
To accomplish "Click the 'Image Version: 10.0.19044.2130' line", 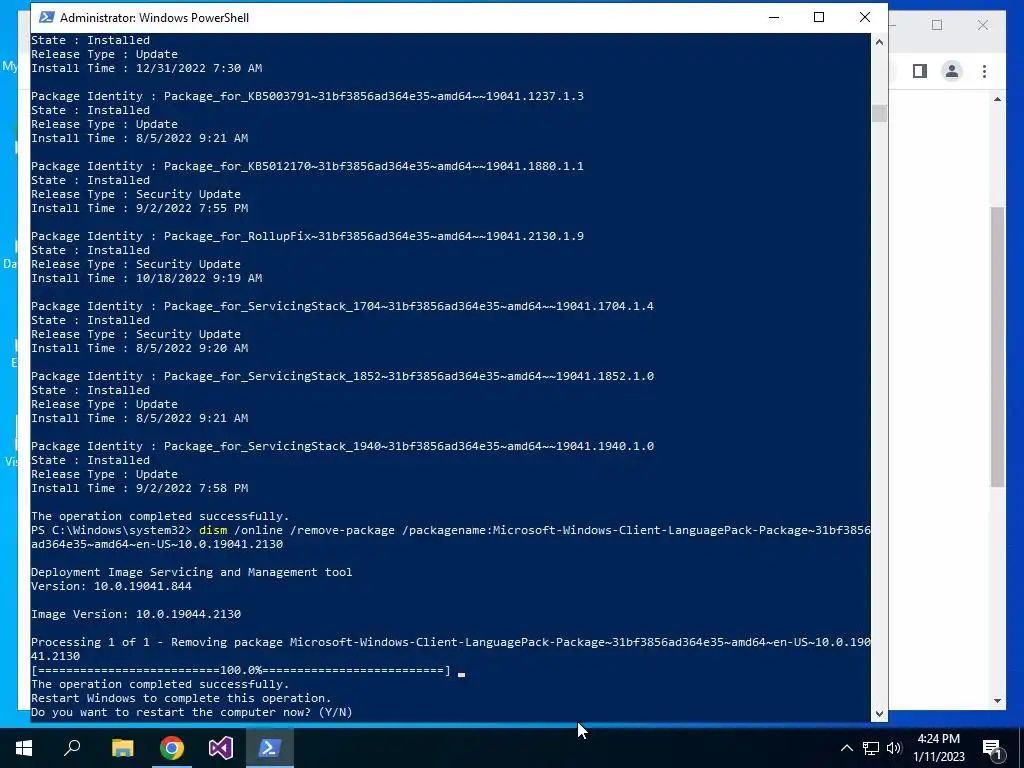I will [136, 614].
